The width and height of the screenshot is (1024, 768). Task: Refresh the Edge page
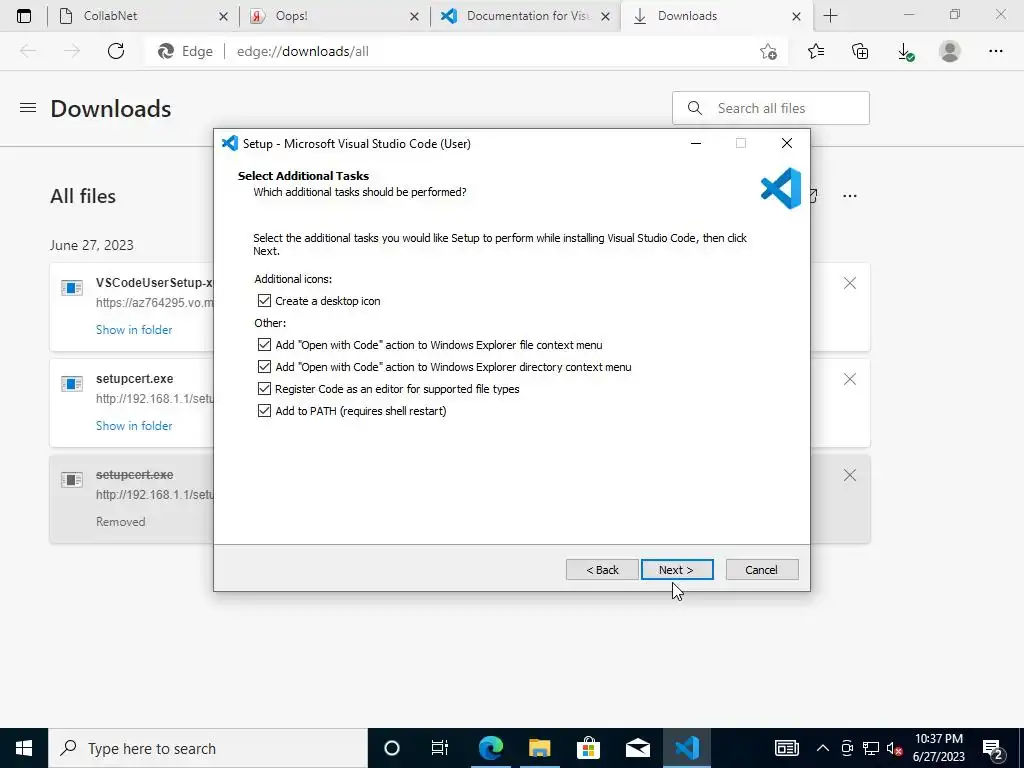[x=116, y=51]
